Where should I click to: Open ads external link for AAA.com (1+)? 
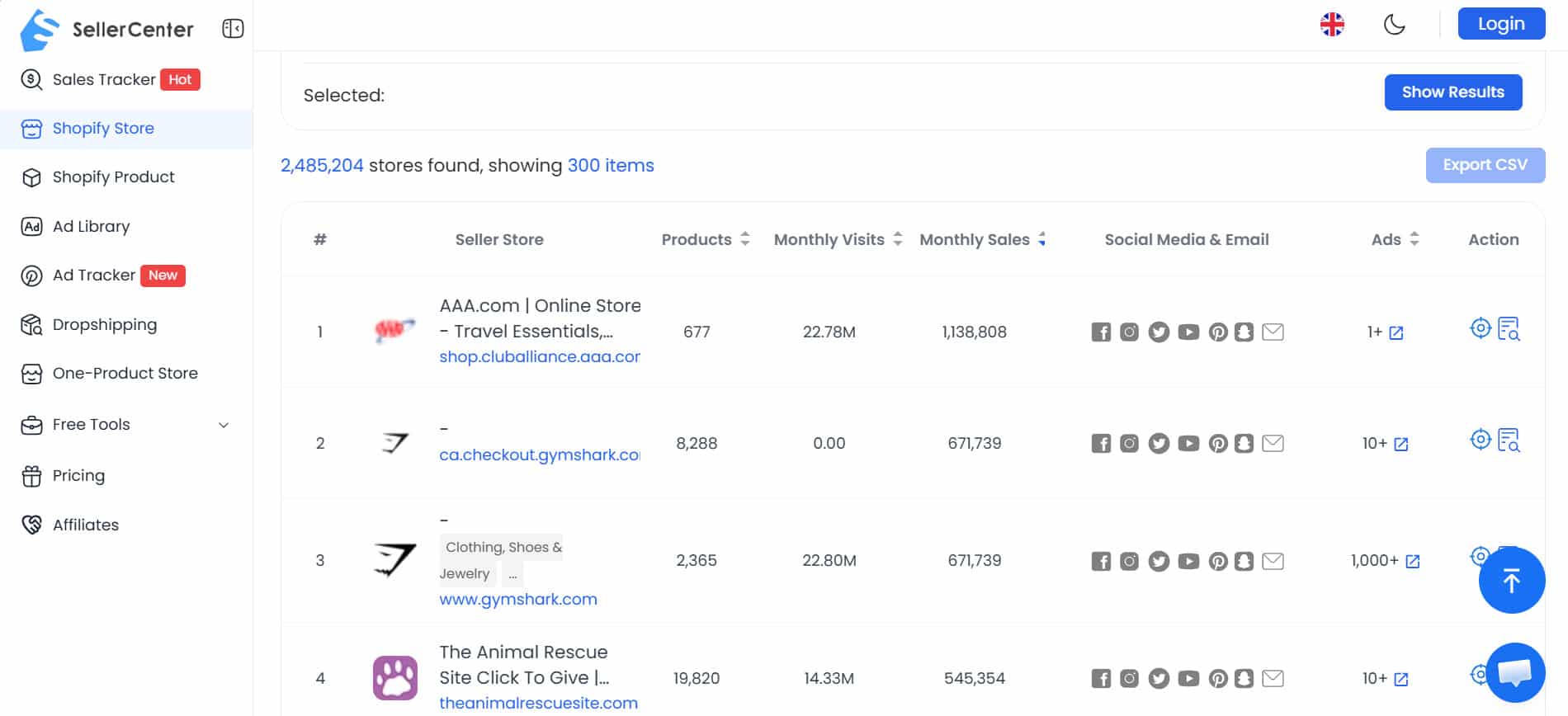(1396, 333)
